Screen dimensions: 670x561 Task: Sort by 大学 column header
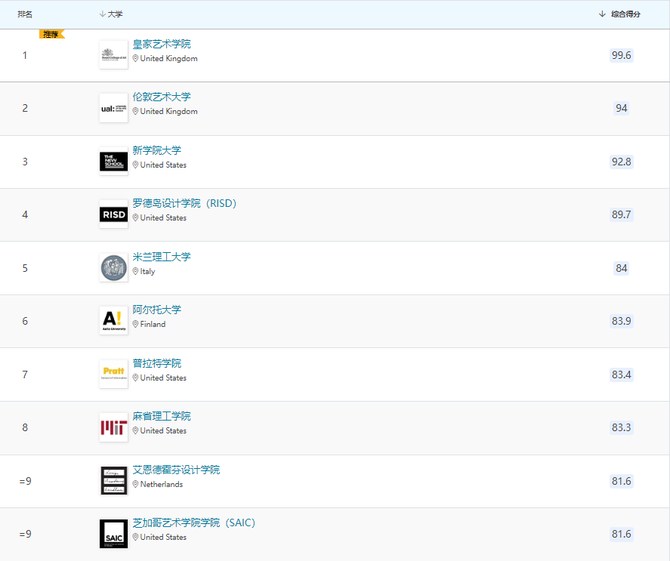(111, 14)
